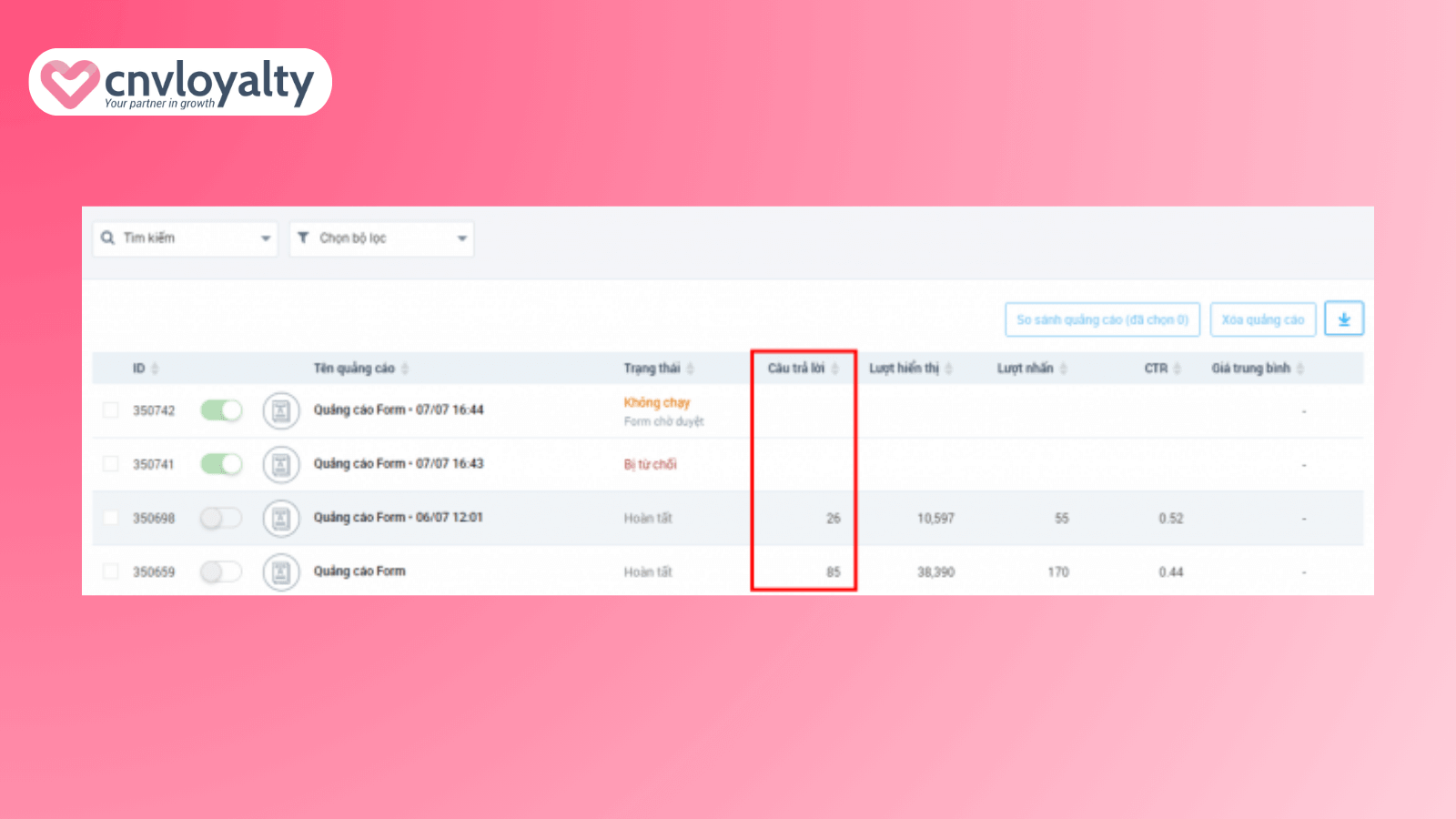The height and width of the screenshot is (819, 1456).
Task: Click So sánh quảng cáo button
Action: click(x=1102, y=319)
